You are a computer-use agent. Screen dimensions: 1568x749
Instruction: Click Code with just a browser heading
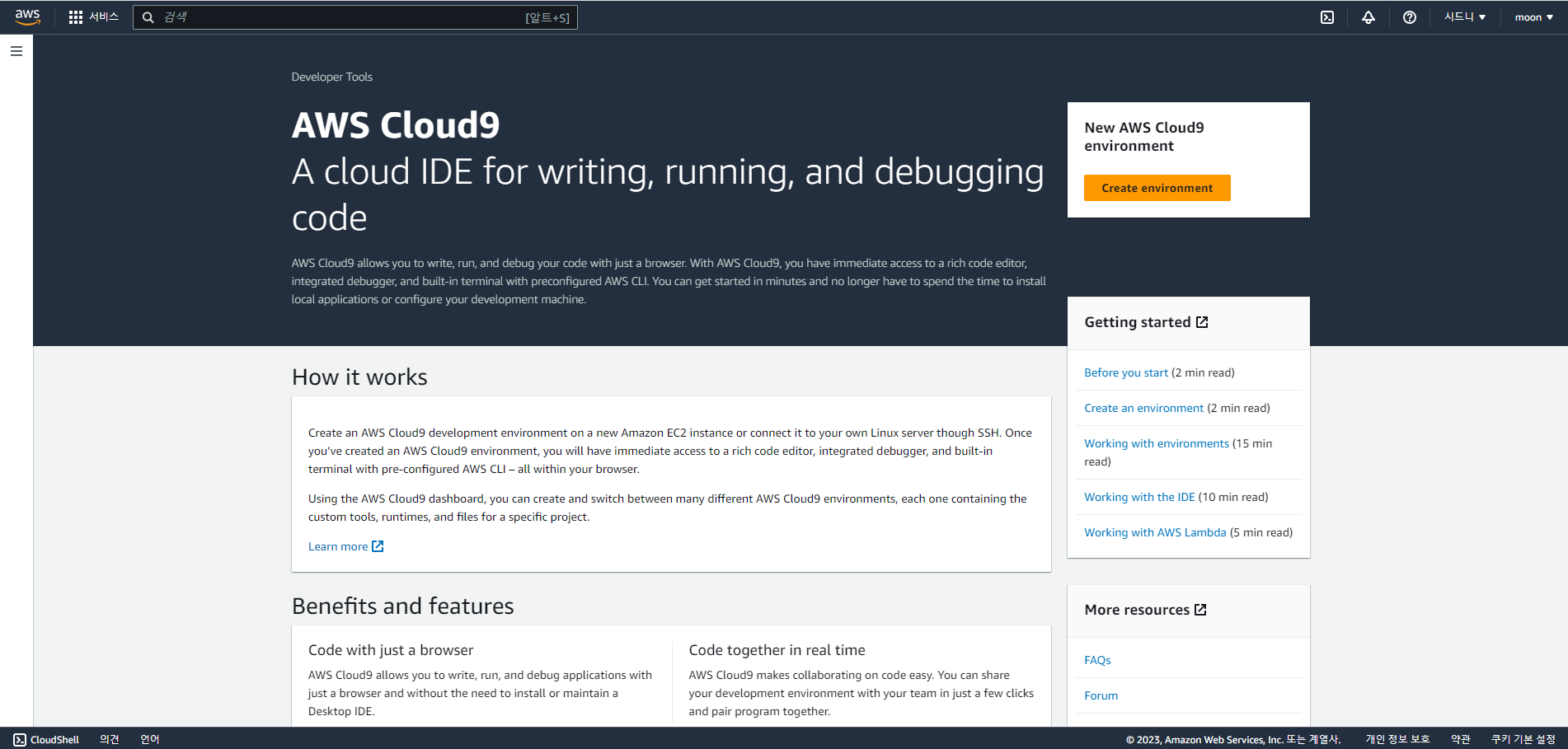pyautogui.click(x=391, y=650)
